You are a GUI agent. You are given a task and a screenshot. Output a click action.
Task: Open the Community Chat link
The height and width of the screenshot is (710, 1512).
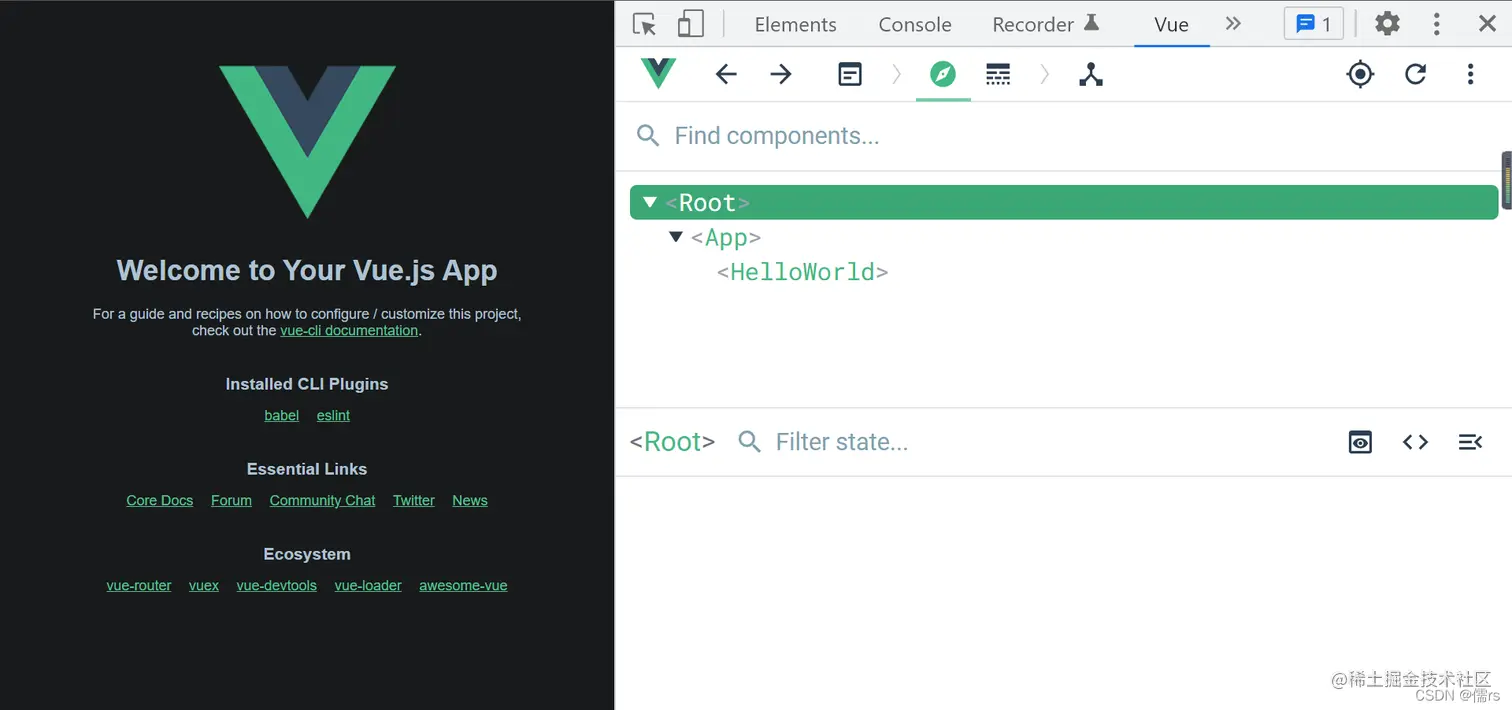[x=322, y=501]
